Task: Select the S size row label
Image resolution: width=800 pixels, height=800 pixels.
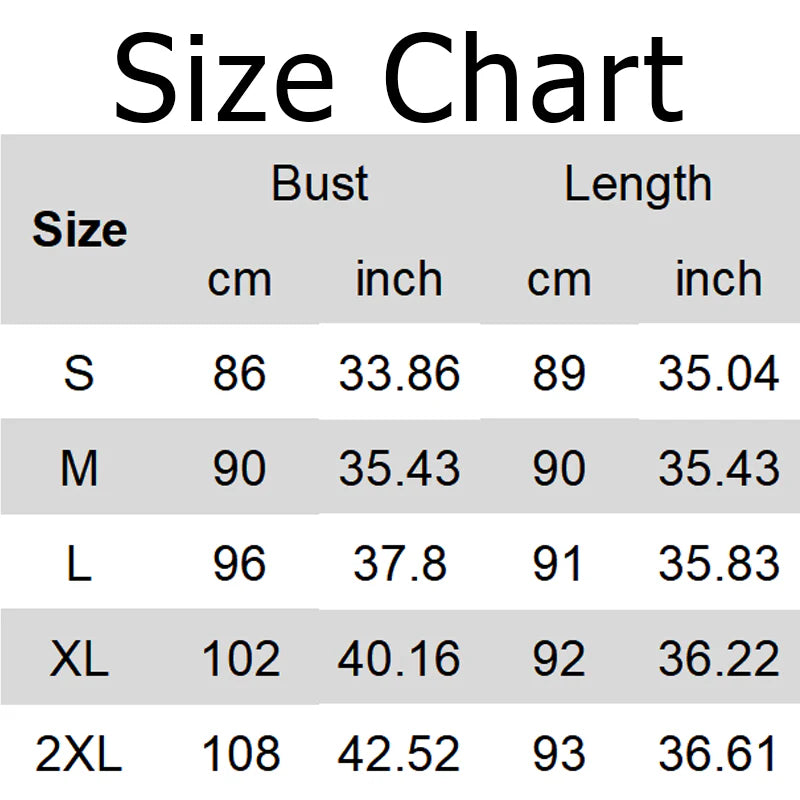Action: [79, 374]
